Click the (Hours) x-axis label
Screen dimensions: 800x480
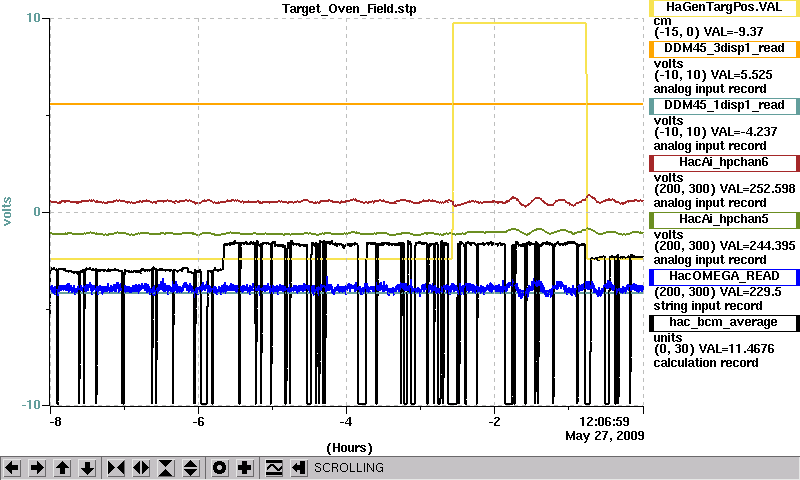[x=349, y=448]
